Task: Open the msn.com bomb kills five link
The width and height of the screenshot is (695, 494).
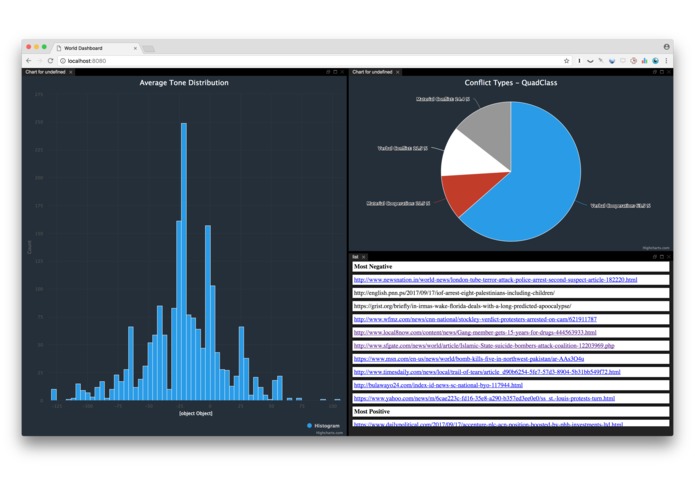Action: 469,359
